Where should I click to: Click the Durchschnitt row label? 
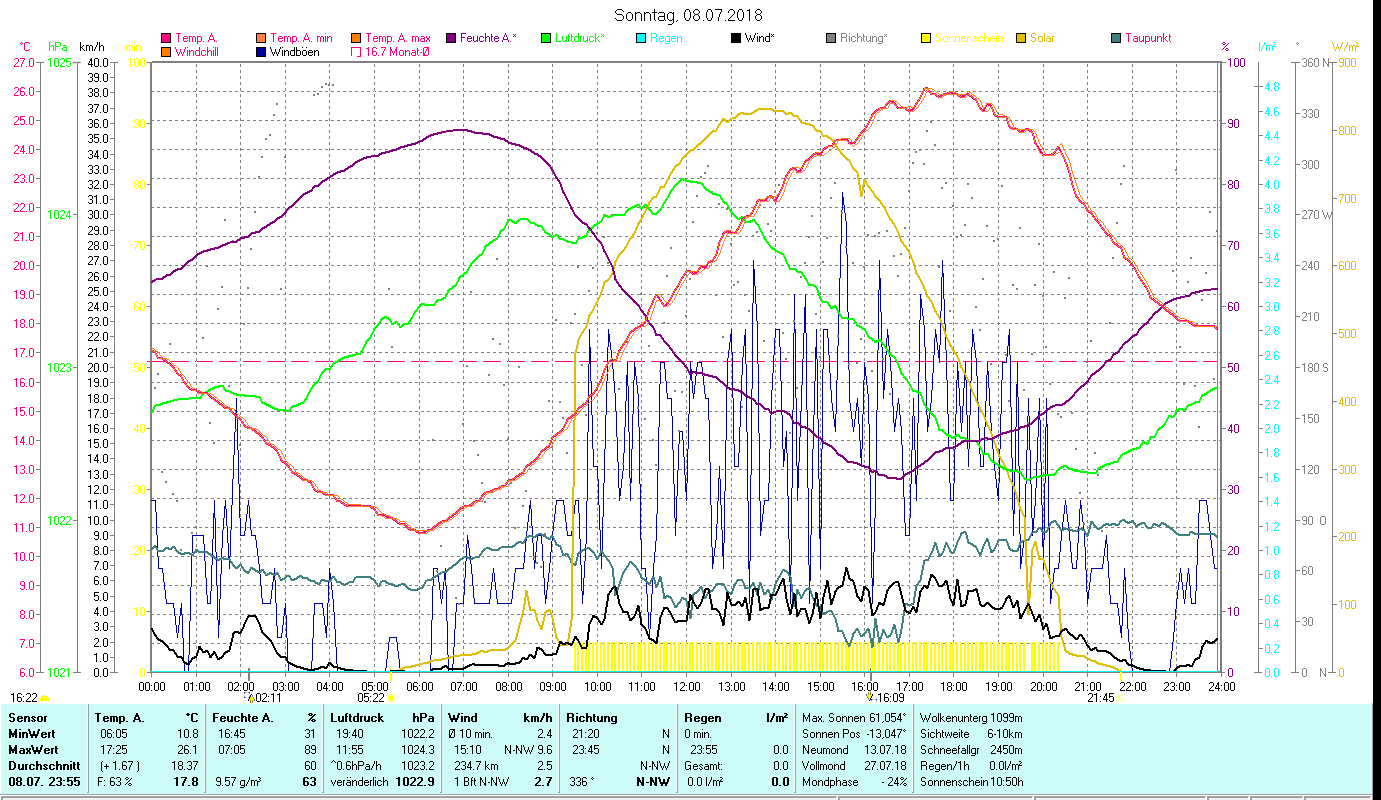(43, 766)
